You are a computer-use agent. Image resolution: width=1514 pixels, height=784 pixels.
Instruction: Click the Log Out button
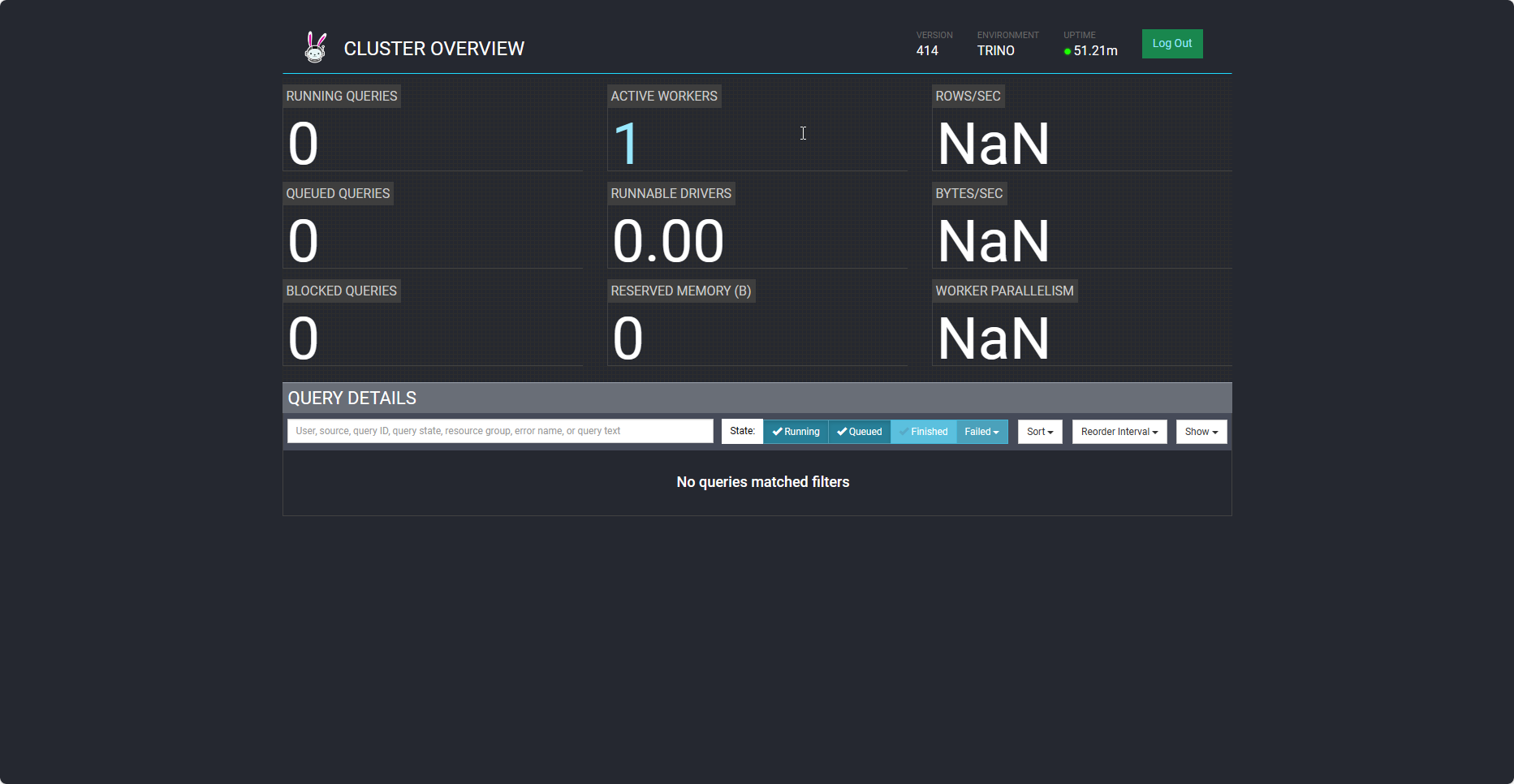pyautogui.click(x=1172, y=44)
